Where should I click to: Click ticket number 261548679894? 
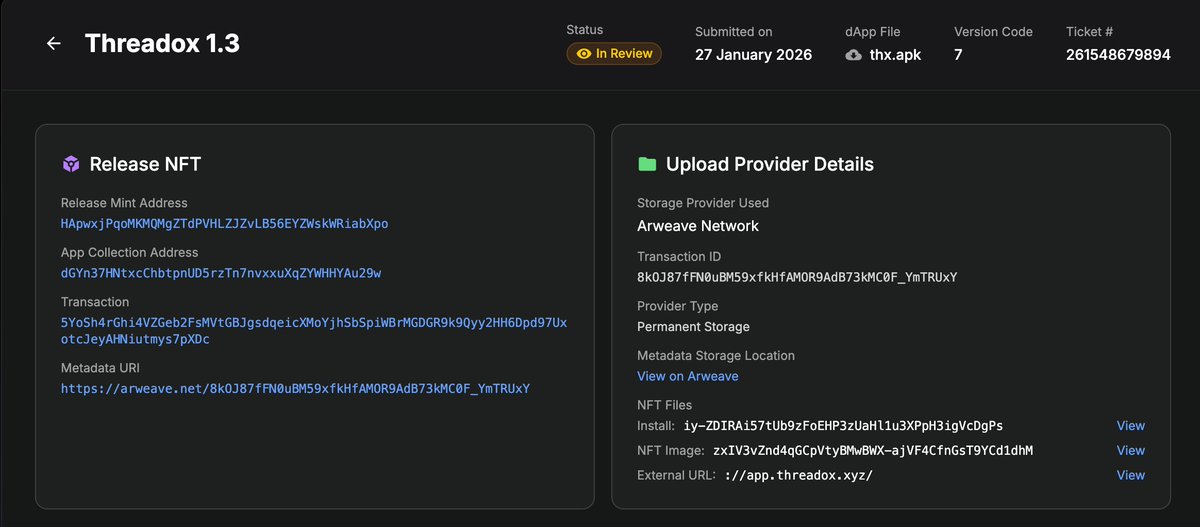click(1118, 55)
